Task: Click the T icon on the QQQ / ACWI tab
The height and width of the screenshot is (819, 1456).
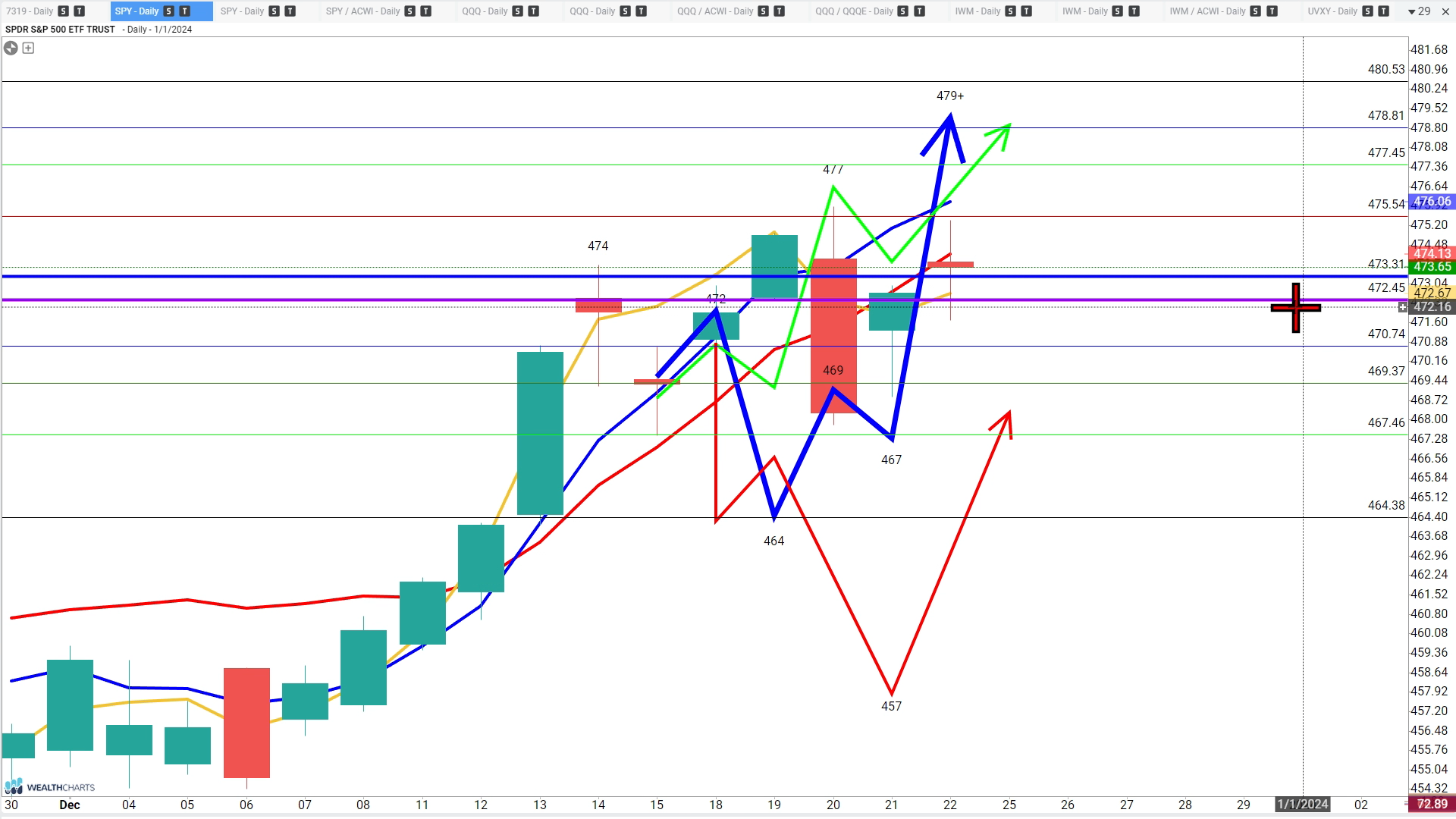Action: pyautogui.click(x=779, y=11)
